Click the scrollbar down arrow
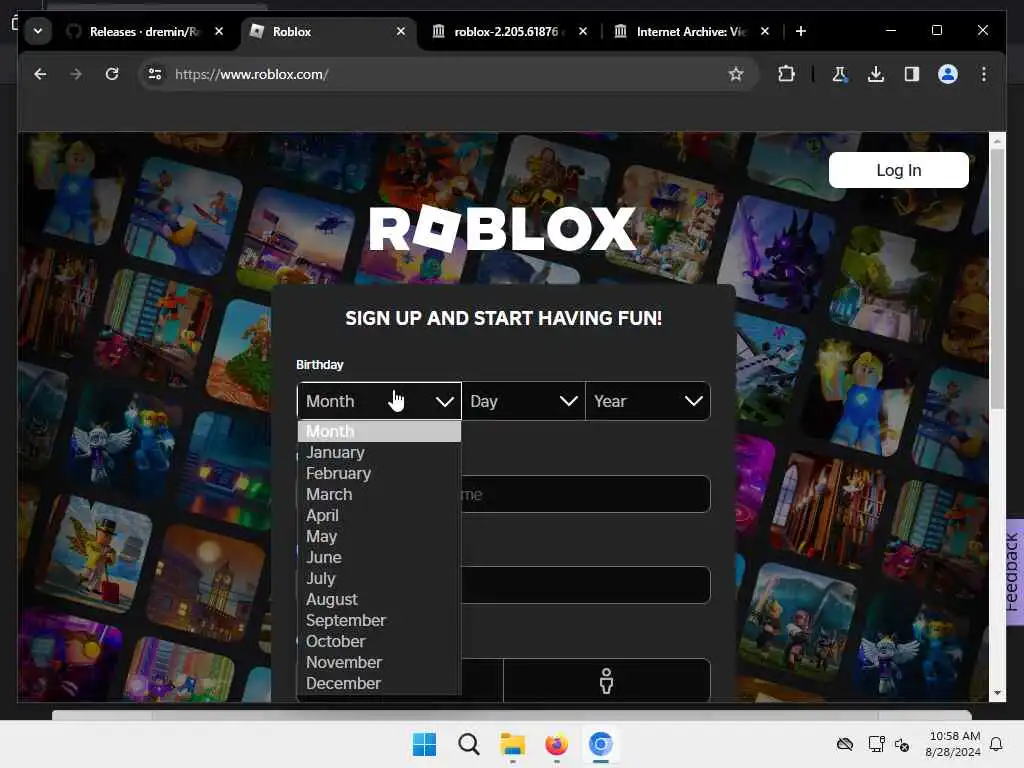The width and height of the screenshot is (1024, 768). (997, 693)
